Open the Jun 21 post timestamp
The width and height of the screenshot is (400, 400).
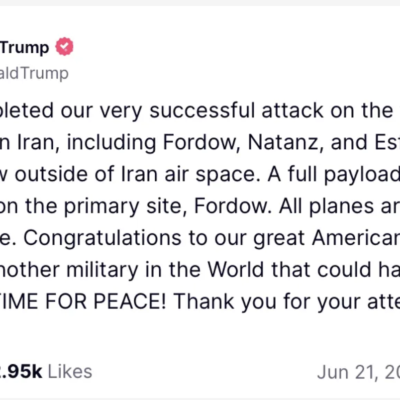click(x=358, y=372)
